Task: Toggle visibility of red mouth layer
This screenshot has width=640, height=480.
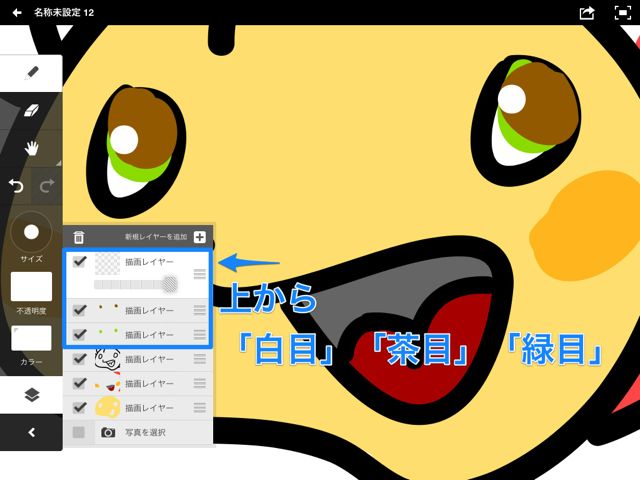Action: [x=80, y=383]
